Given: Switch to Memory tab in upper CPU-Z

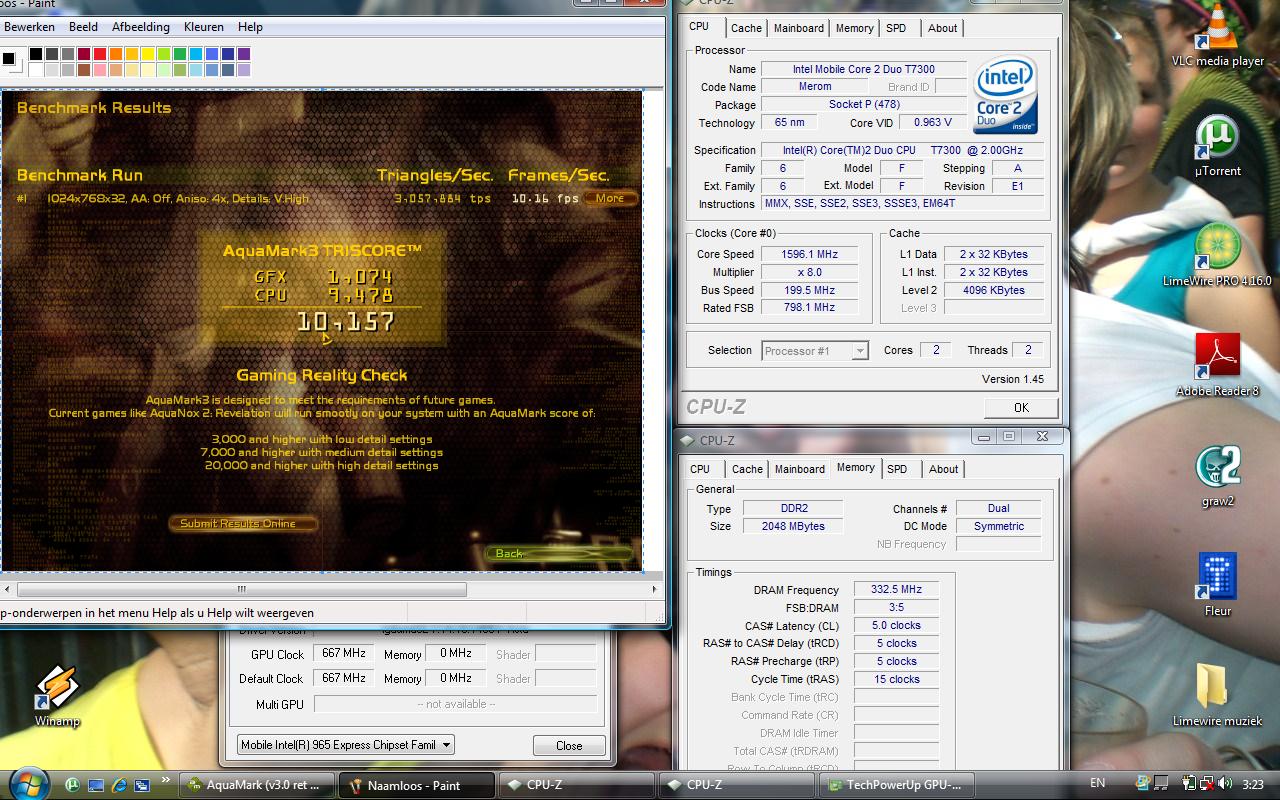Looking at the screenshot, I should click(855, 28).
